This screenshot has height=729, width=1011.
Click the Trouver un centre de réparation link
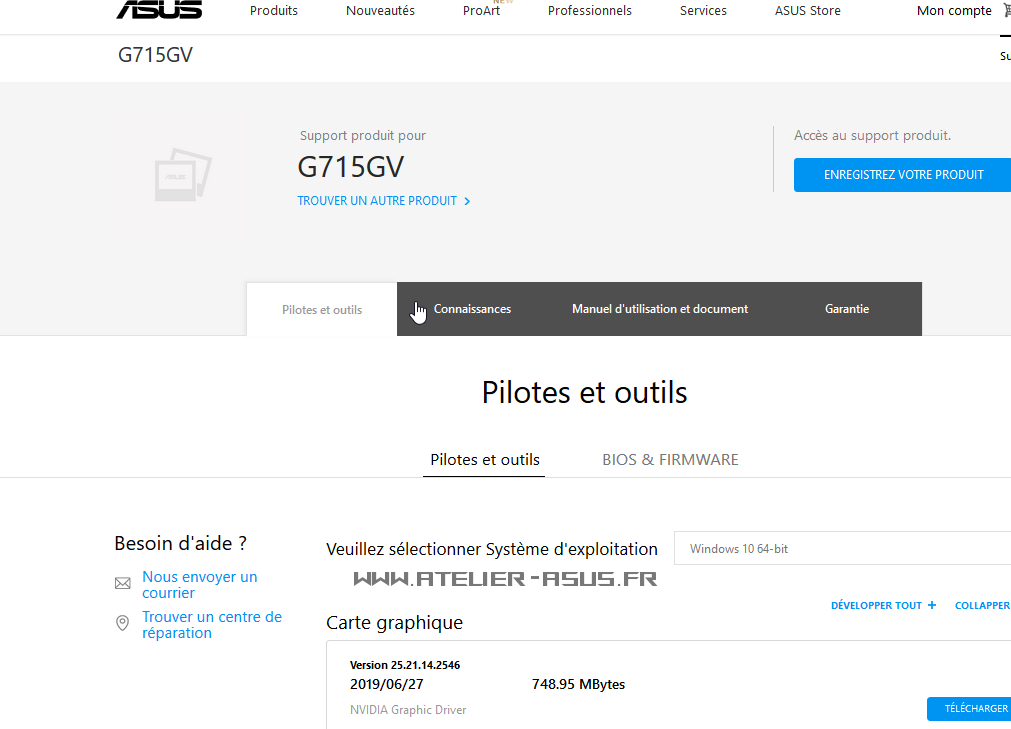(x=211, y=625)
